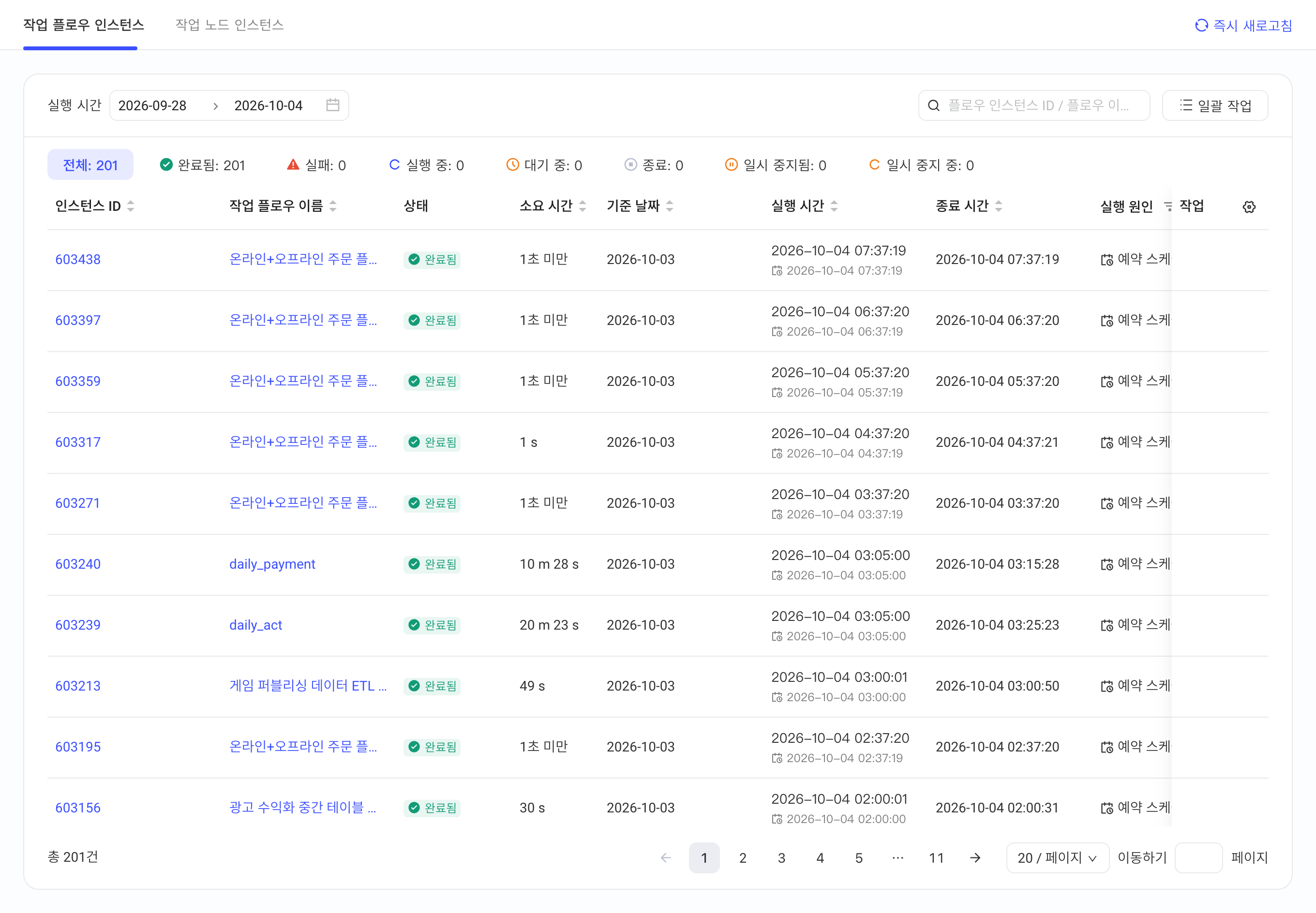Viewport: 1316px width, 913px height.
Task: Open table column settings gear icon
Action: 1248,206
